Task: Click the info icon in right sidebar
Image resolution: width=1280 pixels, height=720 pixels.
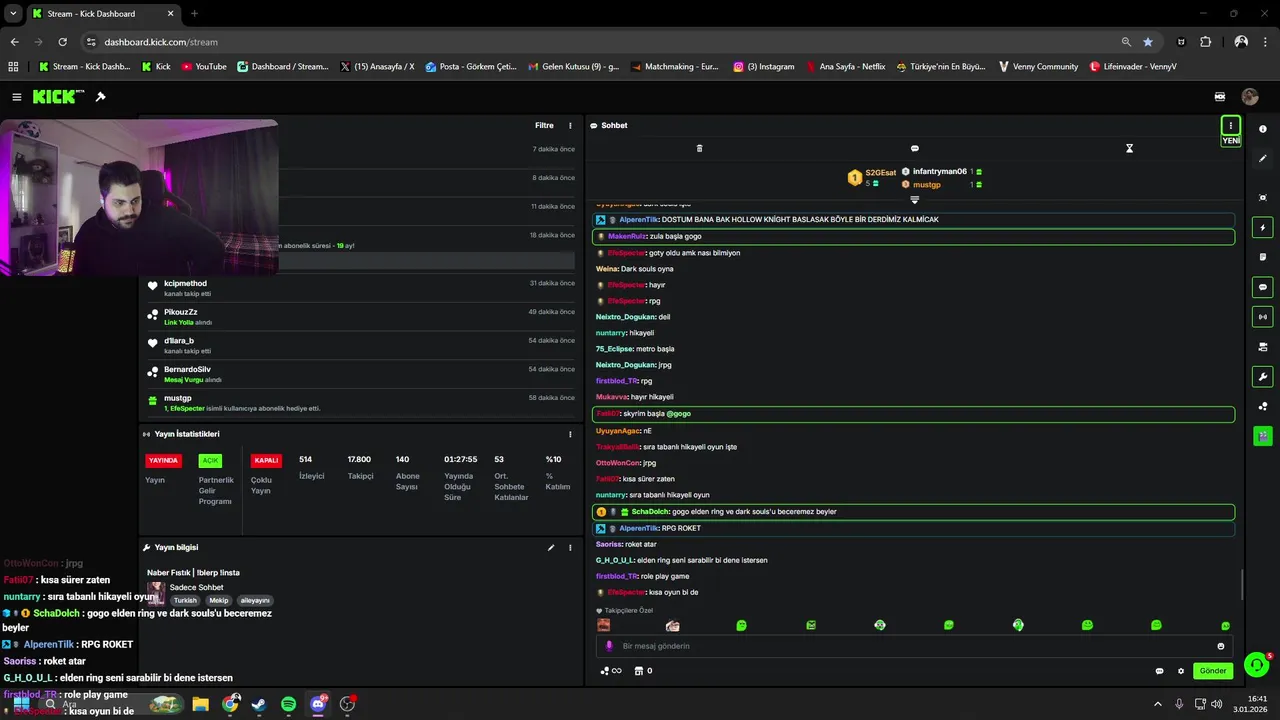Action: click(1263, 129)
